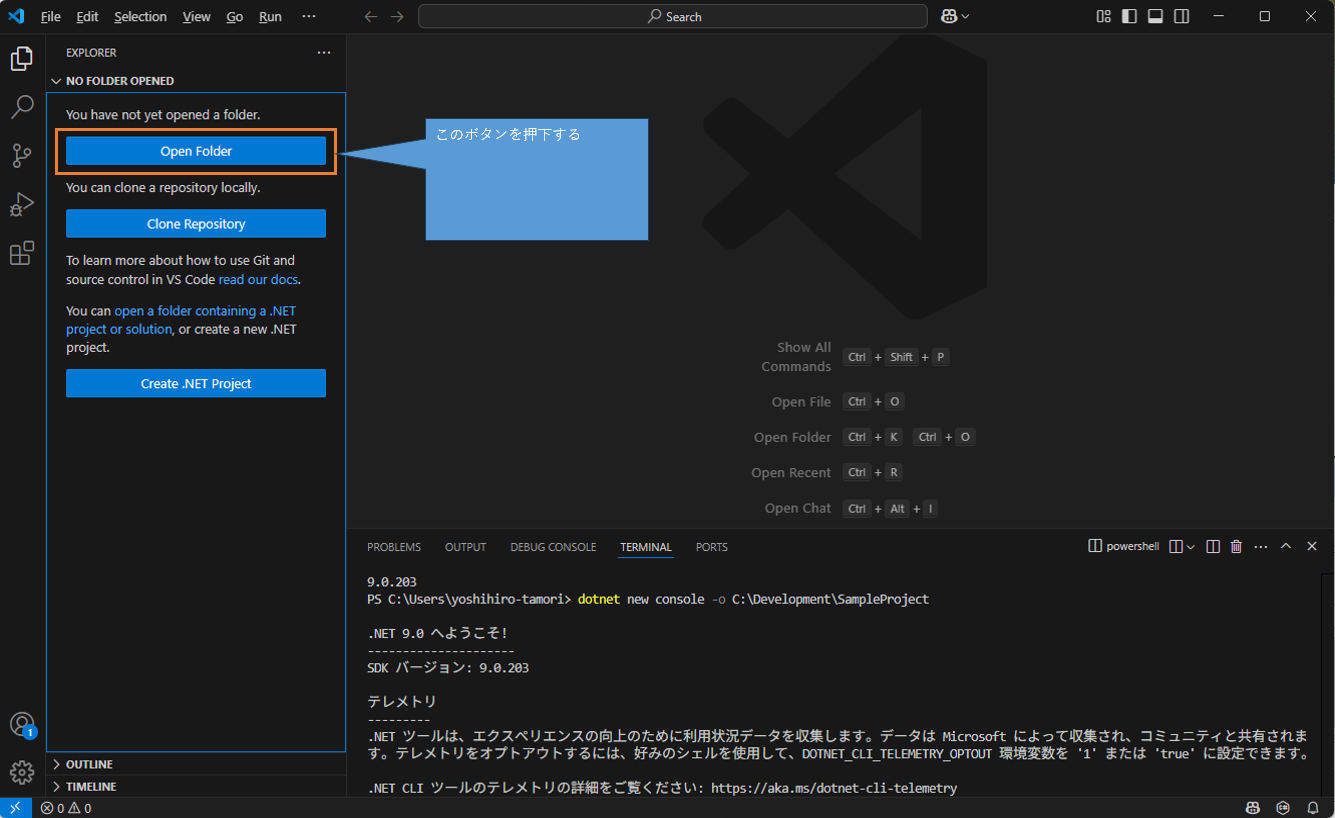The width and height of the screenshot is (1335, 818).
Task: Open the Copilot dropdown arrow in title bar
Action: pos(965,17)
